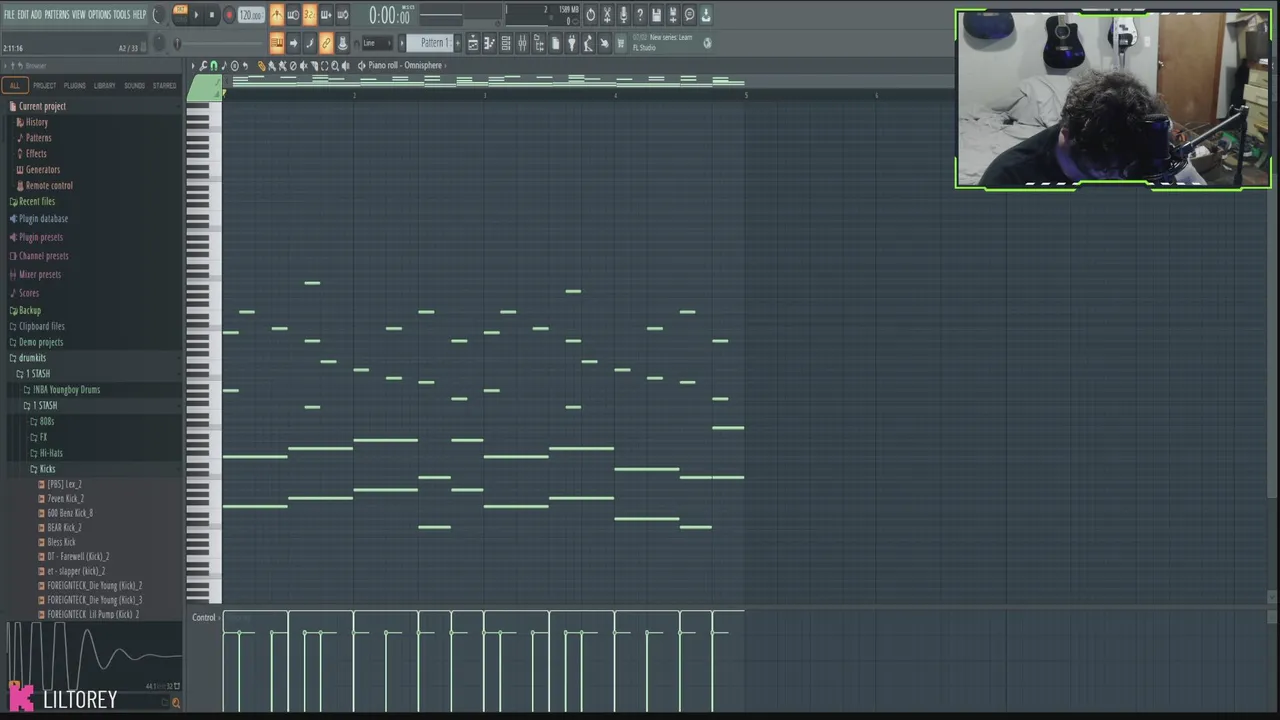The width and height of the screenshot is (1280, 720).
Task: Open the OPTIONS menu
Action: click(100, 15)
